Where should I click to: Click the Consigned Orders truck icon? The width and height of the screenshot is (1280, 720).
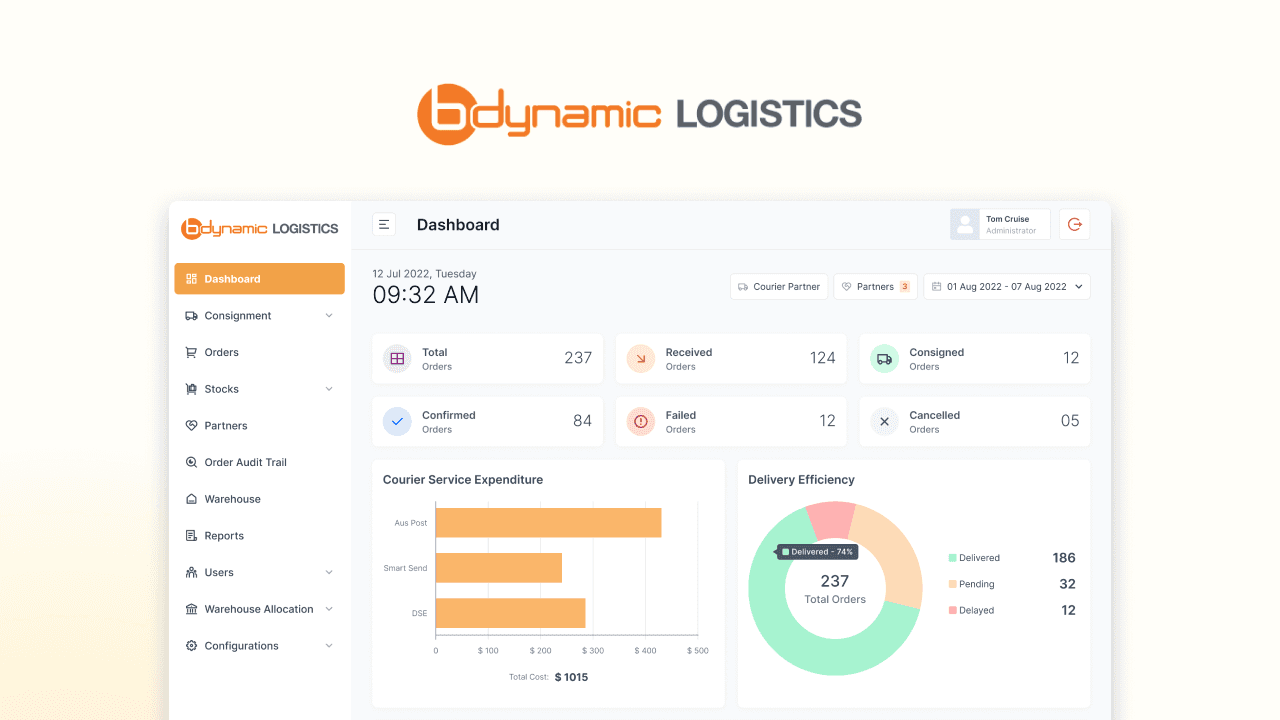point(884,358)
